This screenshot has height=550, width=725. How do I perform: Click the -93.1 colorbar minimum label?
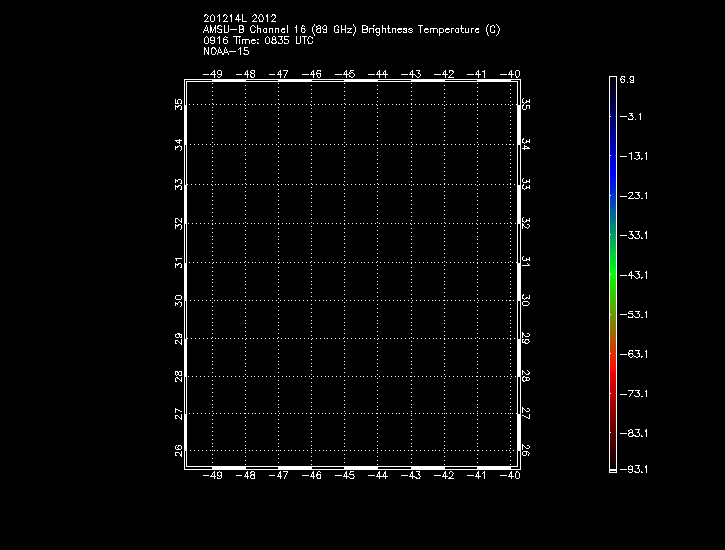tap(633, 468)
